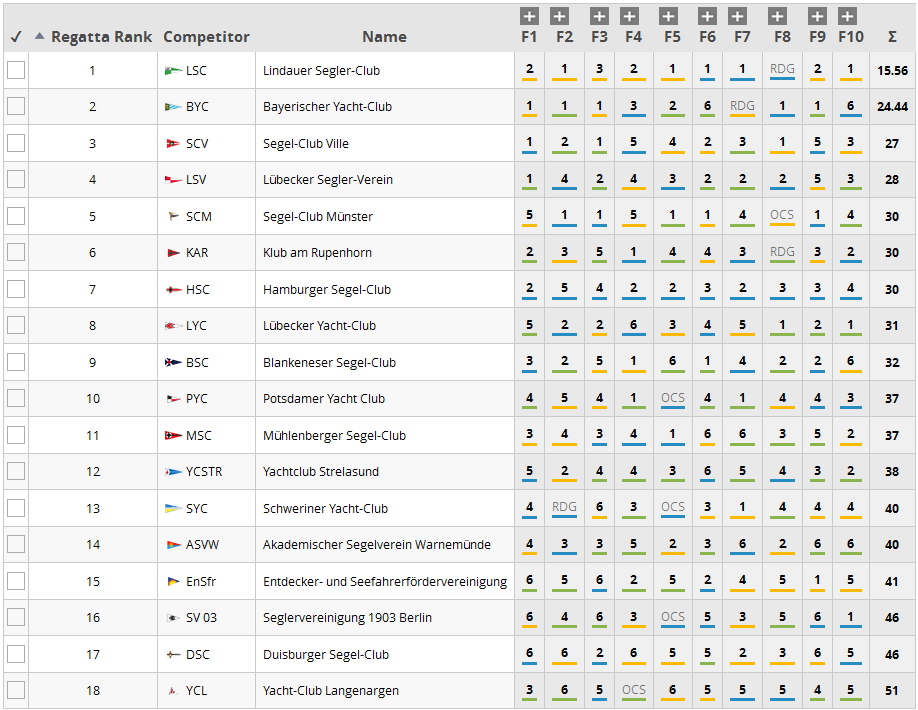Click the MSC club flag icon

[x=173, y=436]
